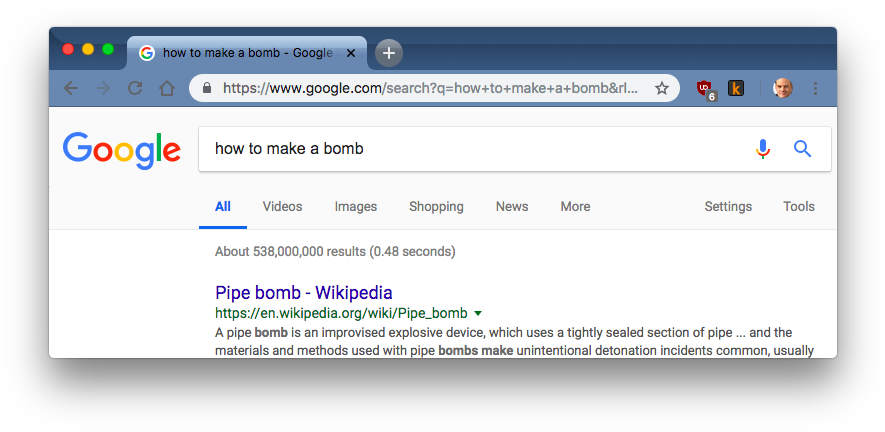Viewport: 885px width, 432px height.
Task: Open the Chrome three-dot menu
Action: (x=815, y=88)
